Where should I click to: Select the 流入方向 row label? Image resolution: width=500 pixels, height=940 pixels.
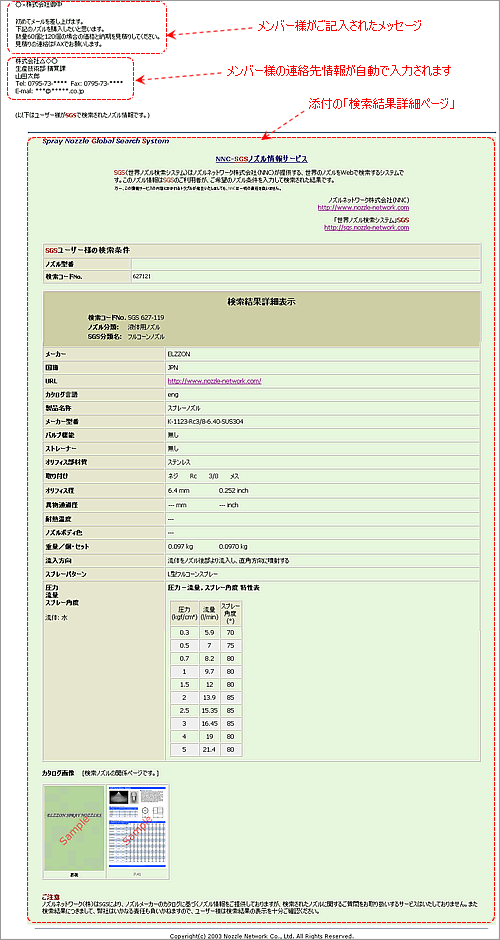tap(58, 560)
